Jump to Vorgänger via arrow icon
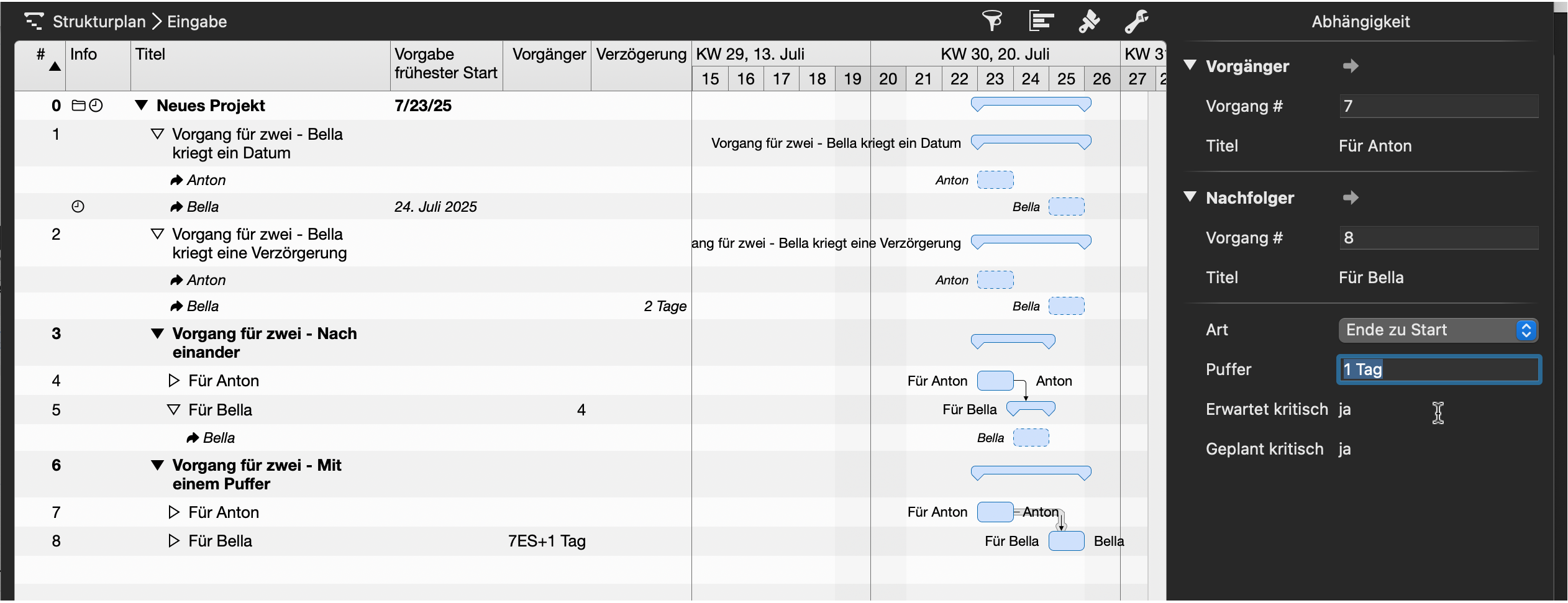The height and width of the screenshot is (603, 1568). point(1350,66)
